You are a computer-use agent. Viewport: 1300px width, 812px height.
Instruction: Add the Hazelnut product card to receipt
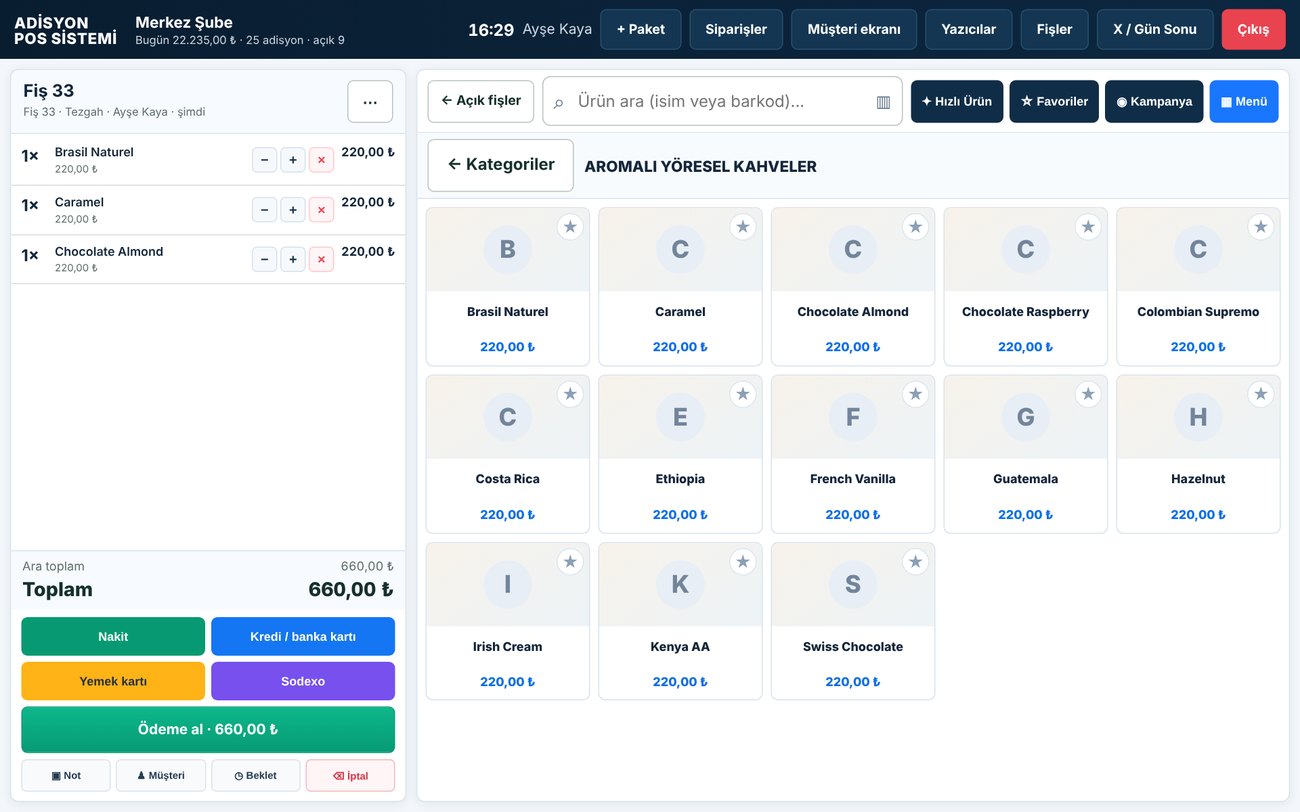tap(1198, 454)
